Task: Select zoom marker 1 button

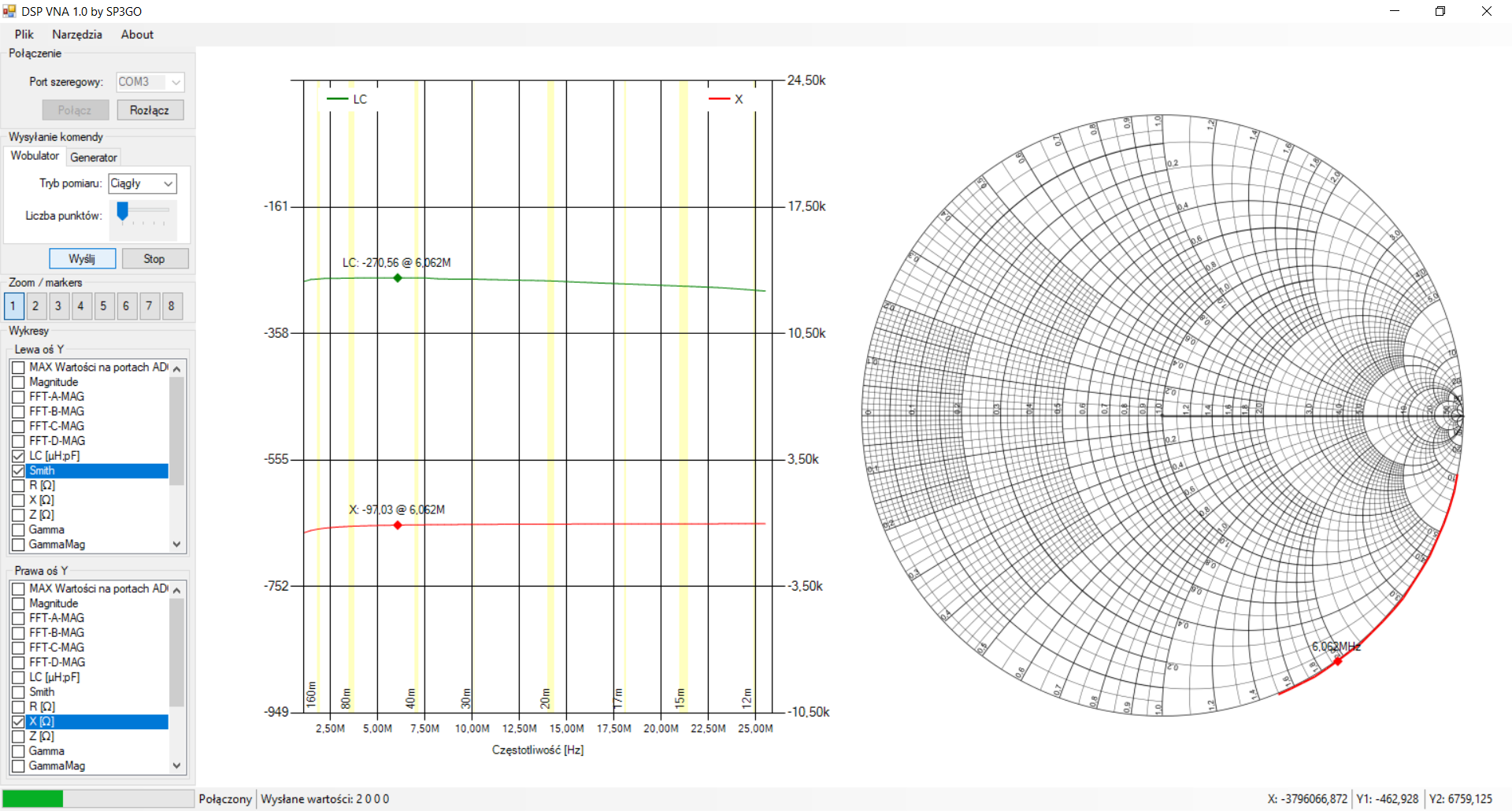Action: coord(13,306)
